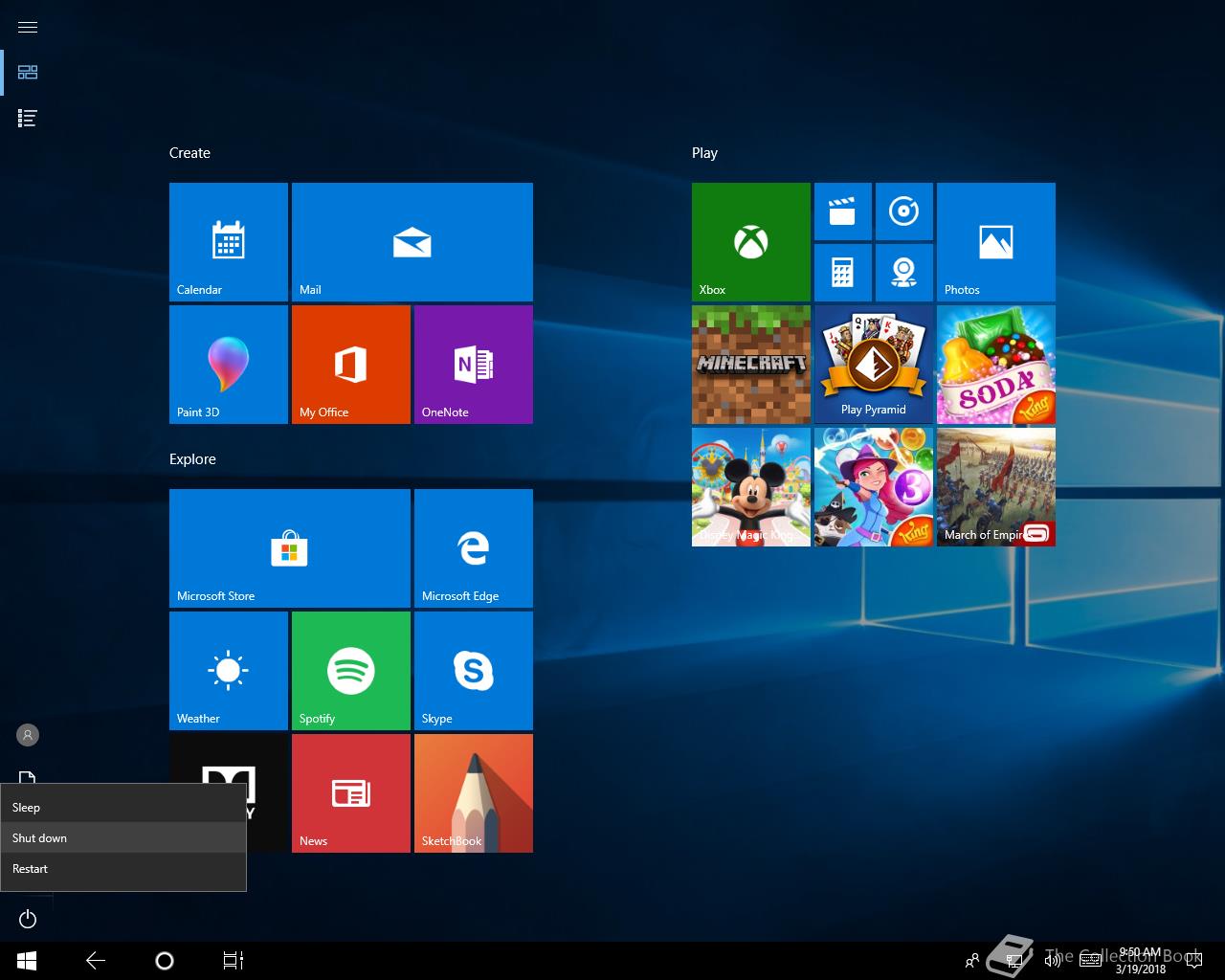
Task: Select Restart from power menu
Action: [x=123, y=868]
